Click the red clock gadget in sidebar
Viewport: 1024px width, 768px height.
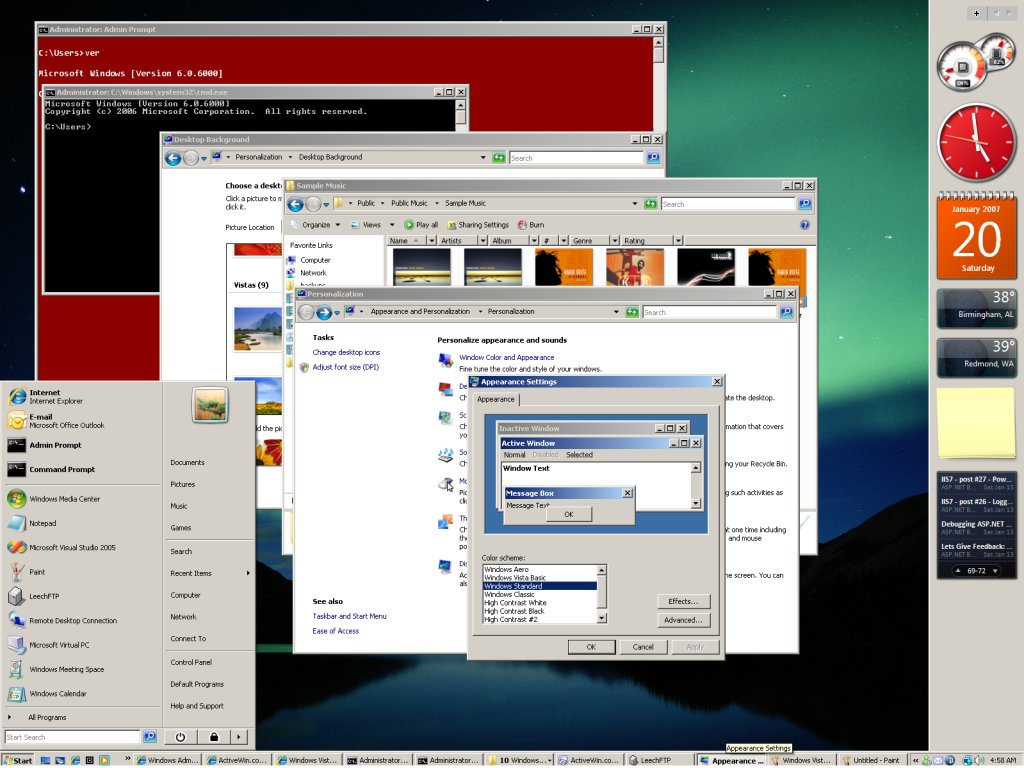(x=976, y=142)
